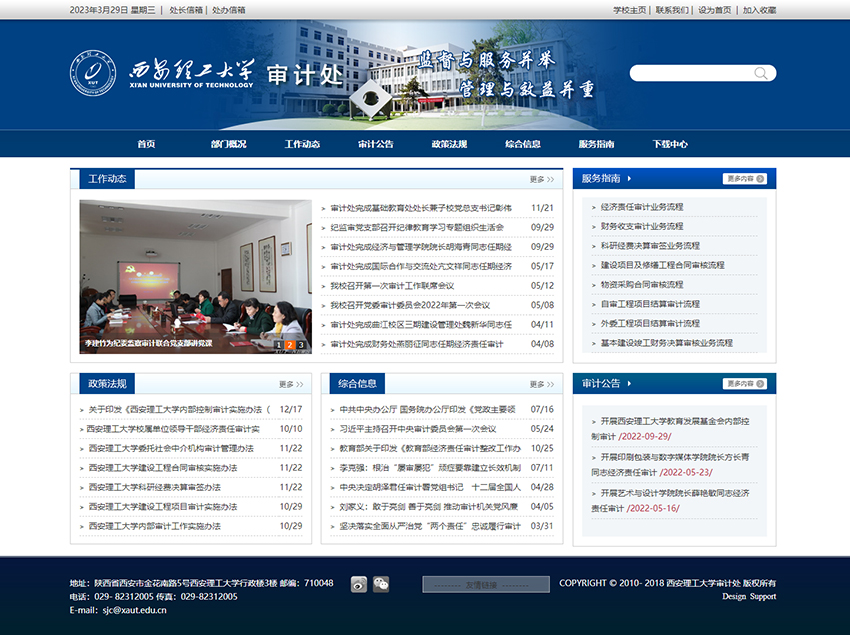Open 经济责任审计业务流程 guide link
Viewport: 850px width, 635px height.
point(642,207)
